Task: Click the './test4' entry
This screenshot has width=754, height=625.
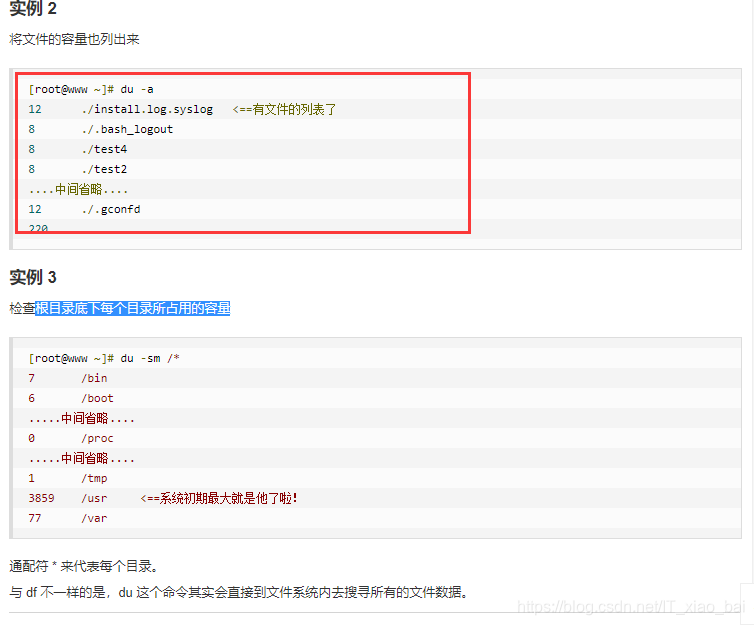Action: pos(104,150)
